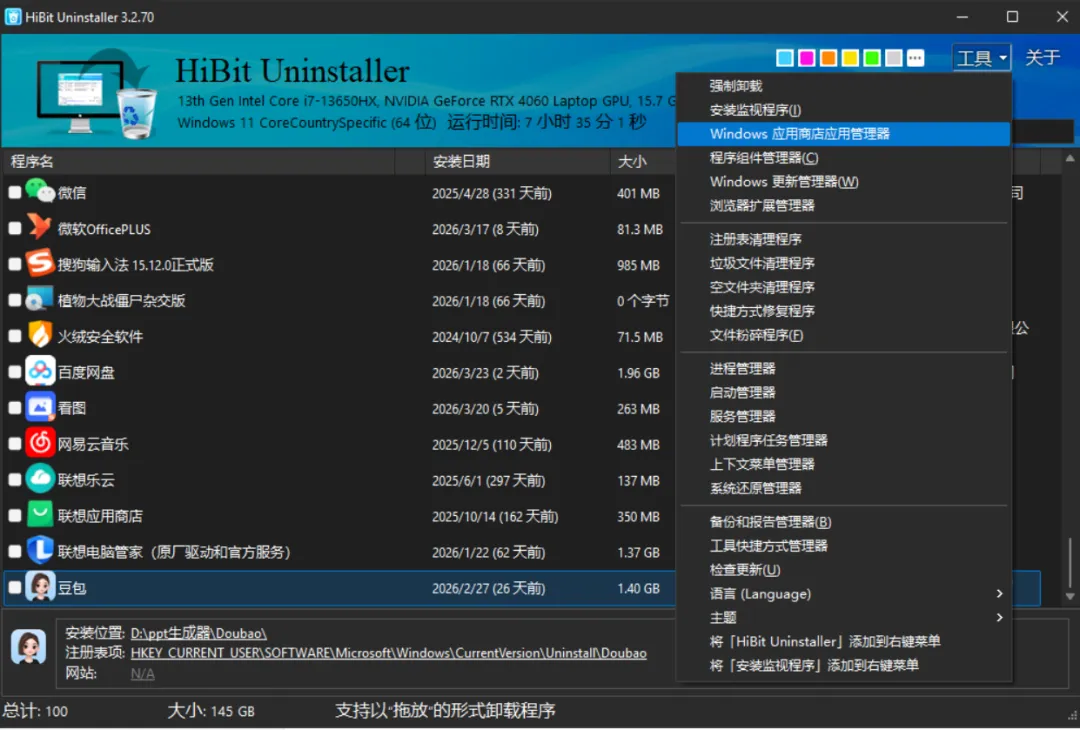Pick the yellow theme color swatch
This screenshot has width=1080, height=730.
[850, 58]
